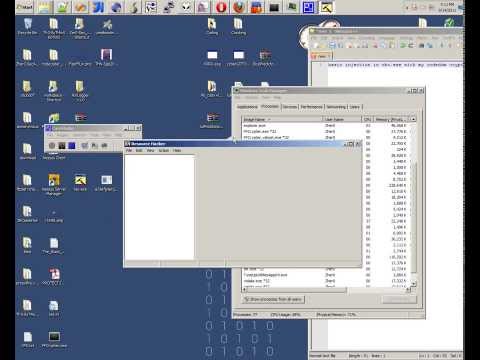The height and width of the screenshot is (360, 480).
Task: Sort processes by User Name column
Action: pyautogui.click(x=342, y=119)
